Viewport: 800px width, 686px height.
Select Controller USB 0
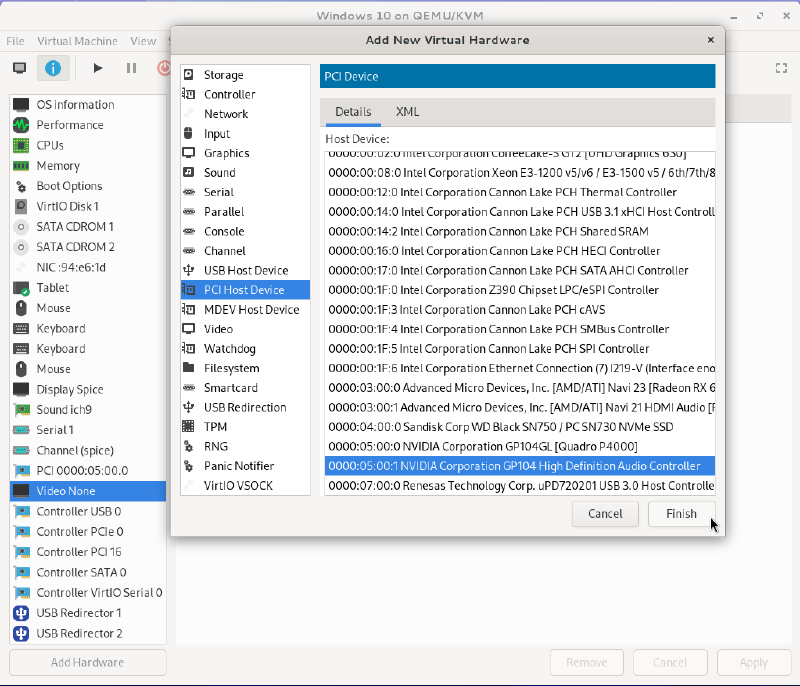coord(88,512)
